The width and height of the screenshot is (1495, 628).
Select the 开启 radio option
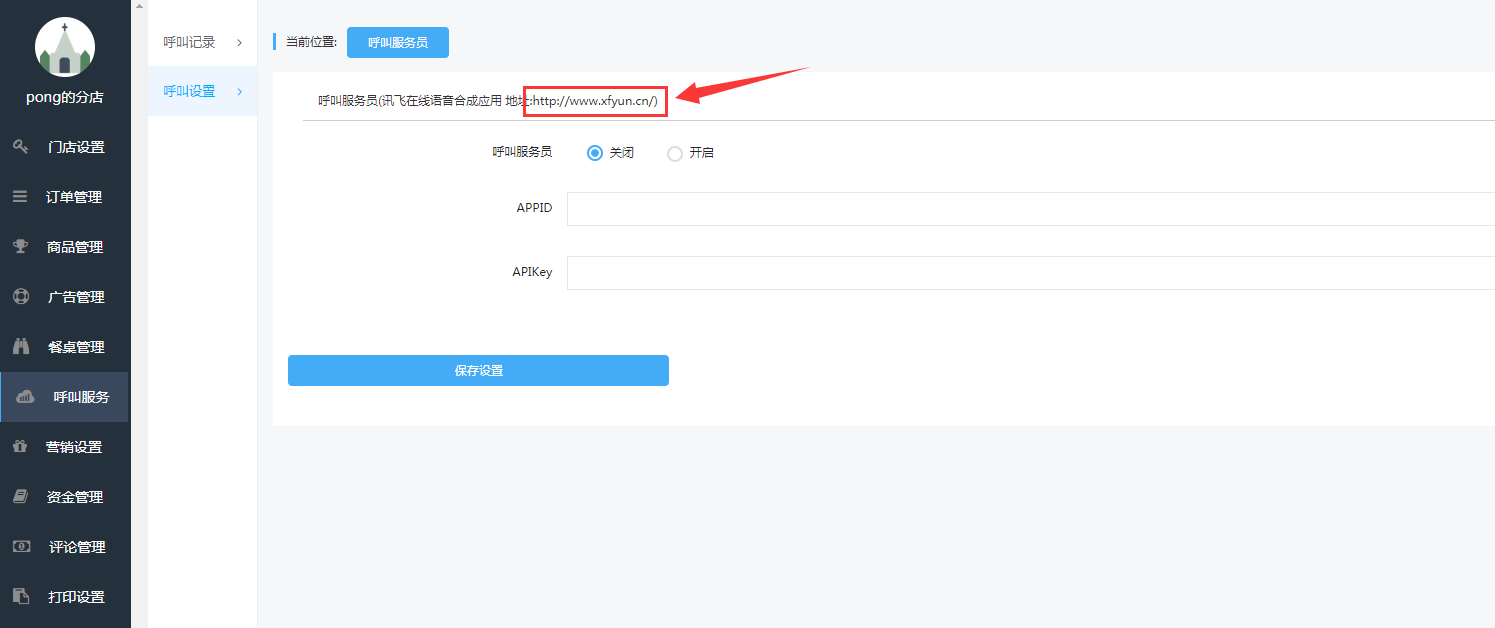(675, 153)
